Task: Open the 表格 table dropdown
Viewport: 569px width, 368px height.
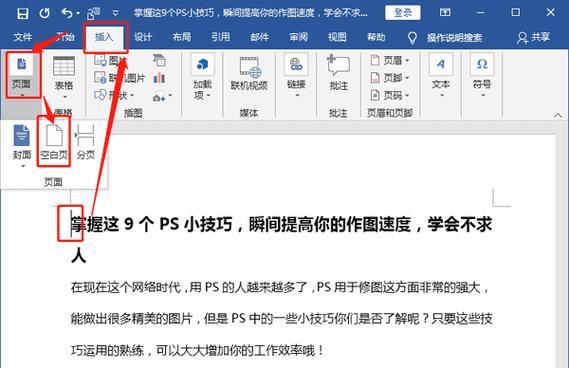Action: 64,77
